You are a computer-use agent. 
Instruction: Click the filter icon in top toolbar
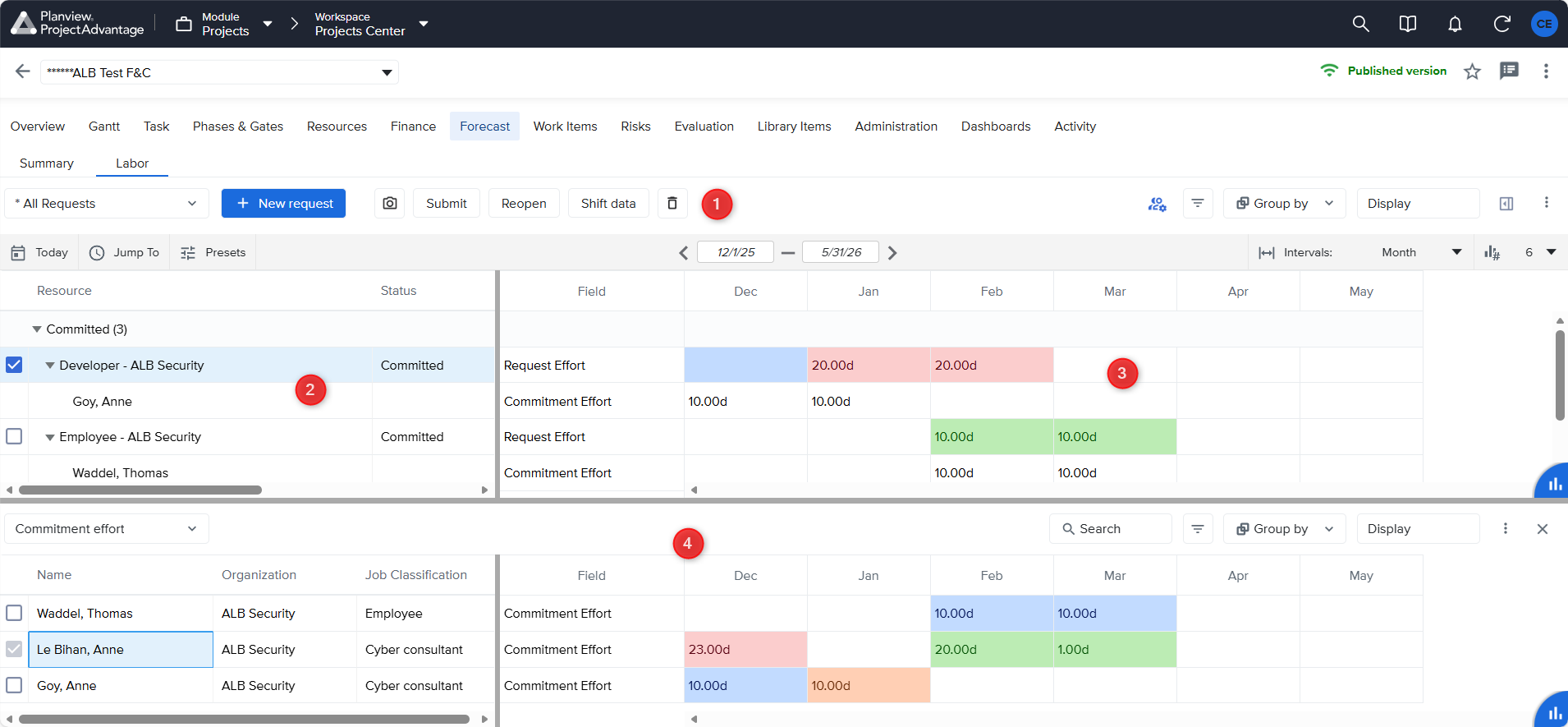pos(1198,203)
